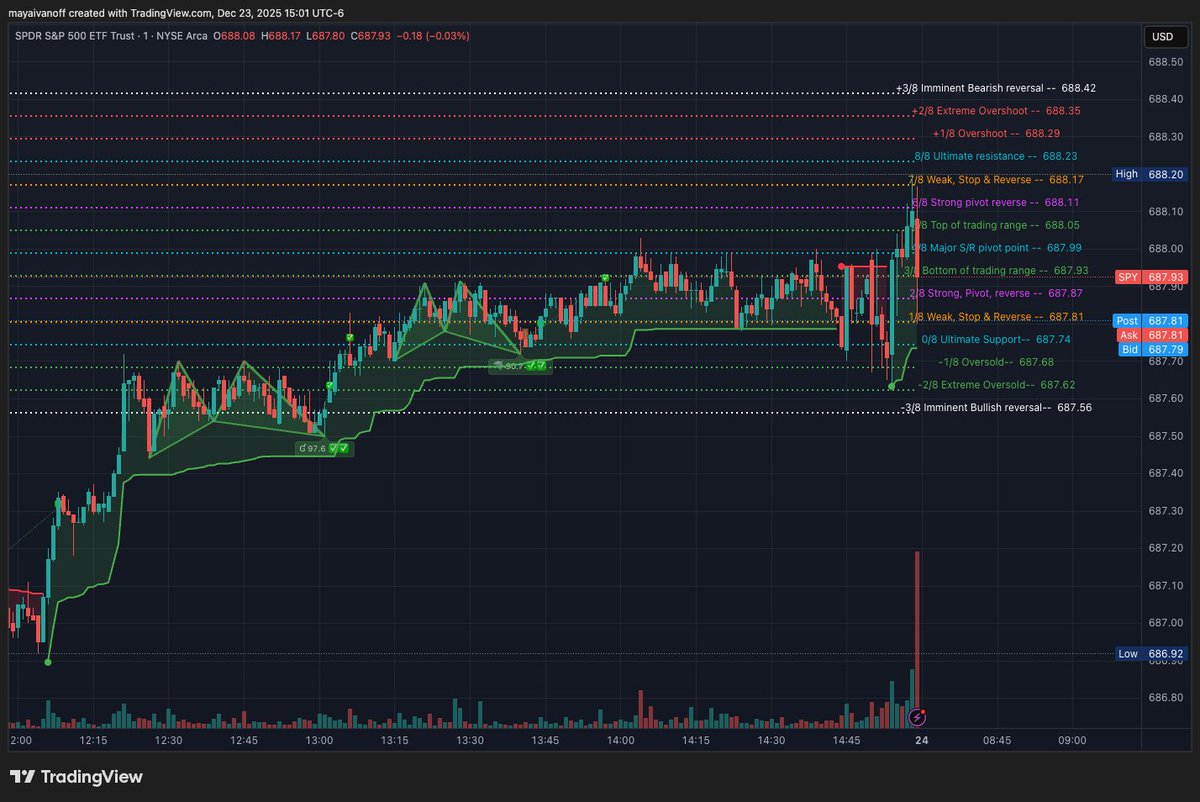Click the TradingView wordmark at the bottom
The height and width of the screenshot is (802, 1200).
click(92, 777)
